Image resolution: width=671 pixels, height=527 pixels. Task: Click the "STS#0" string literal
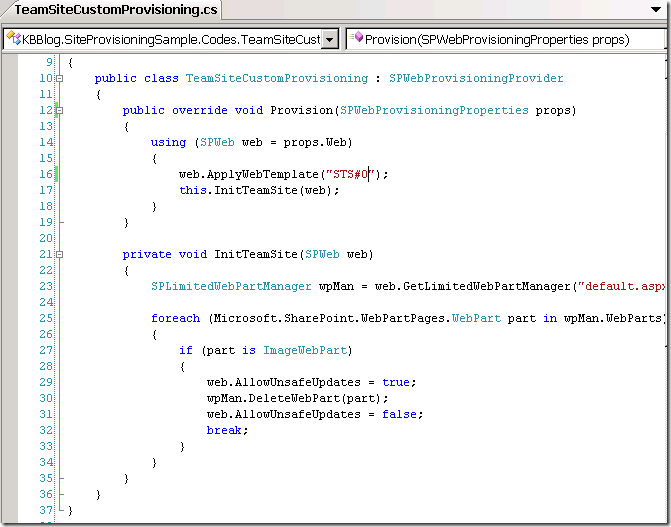pos(350,174)
